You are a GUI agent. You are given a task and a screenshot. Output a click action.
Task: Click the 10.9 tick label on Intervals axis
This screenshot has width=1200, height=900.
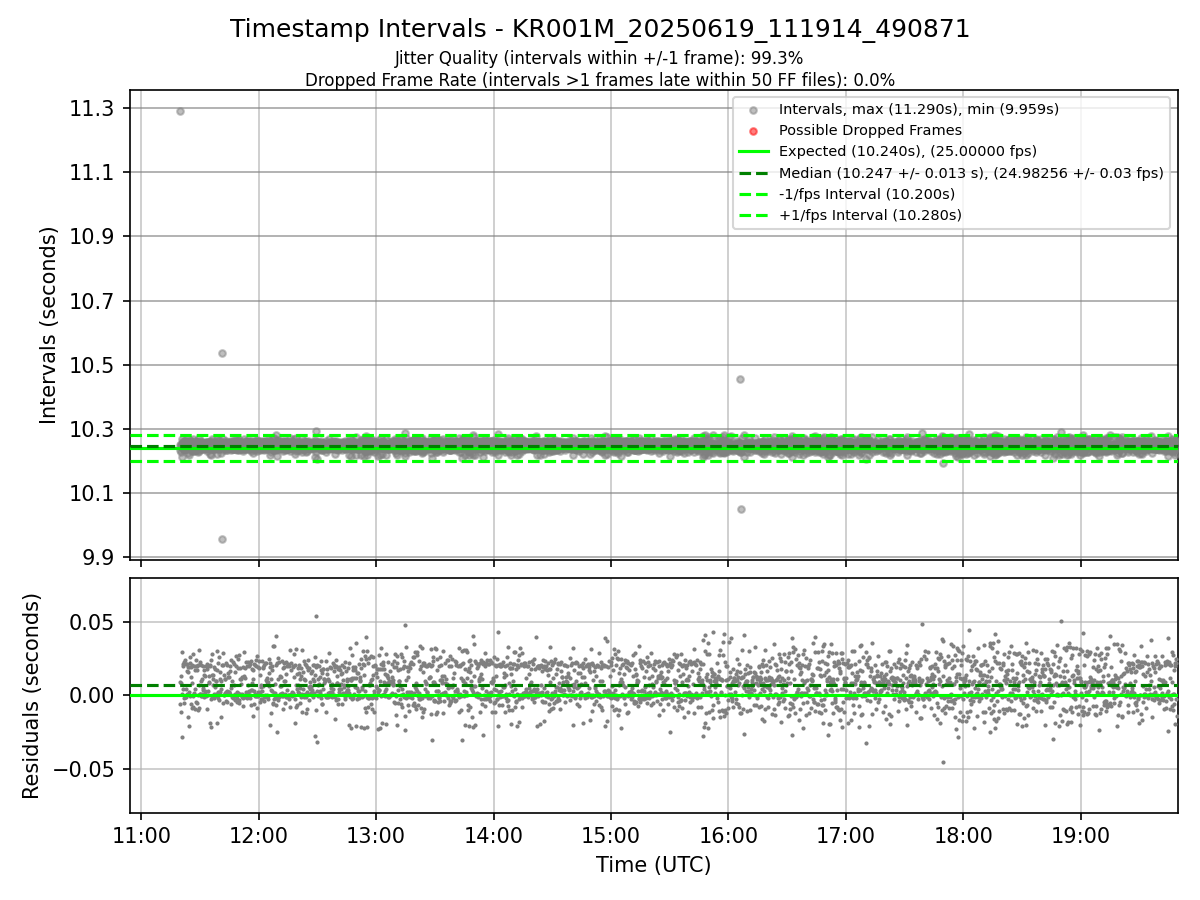[92, 237]
